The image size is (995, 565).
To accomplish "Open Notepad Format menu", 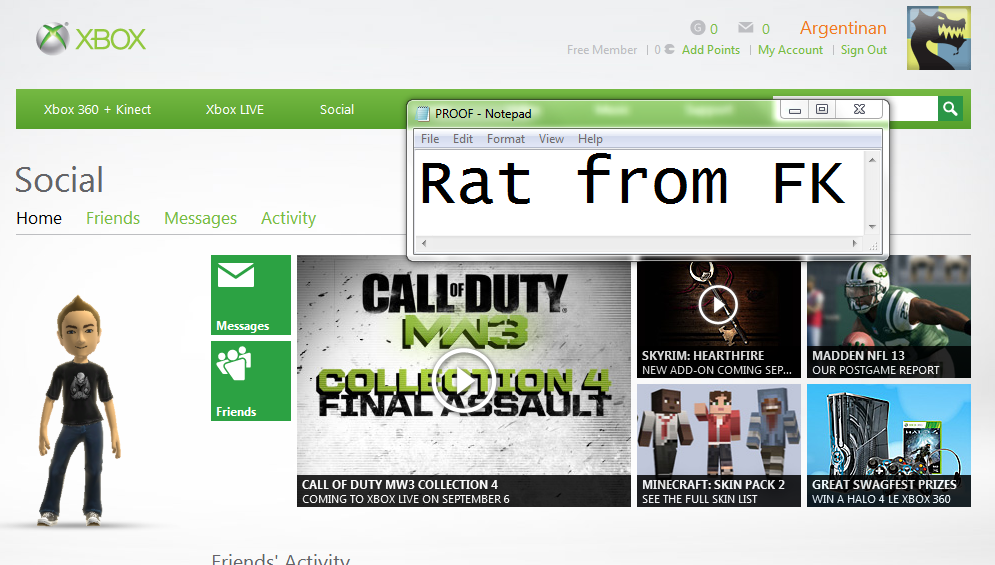I will 506,139.
